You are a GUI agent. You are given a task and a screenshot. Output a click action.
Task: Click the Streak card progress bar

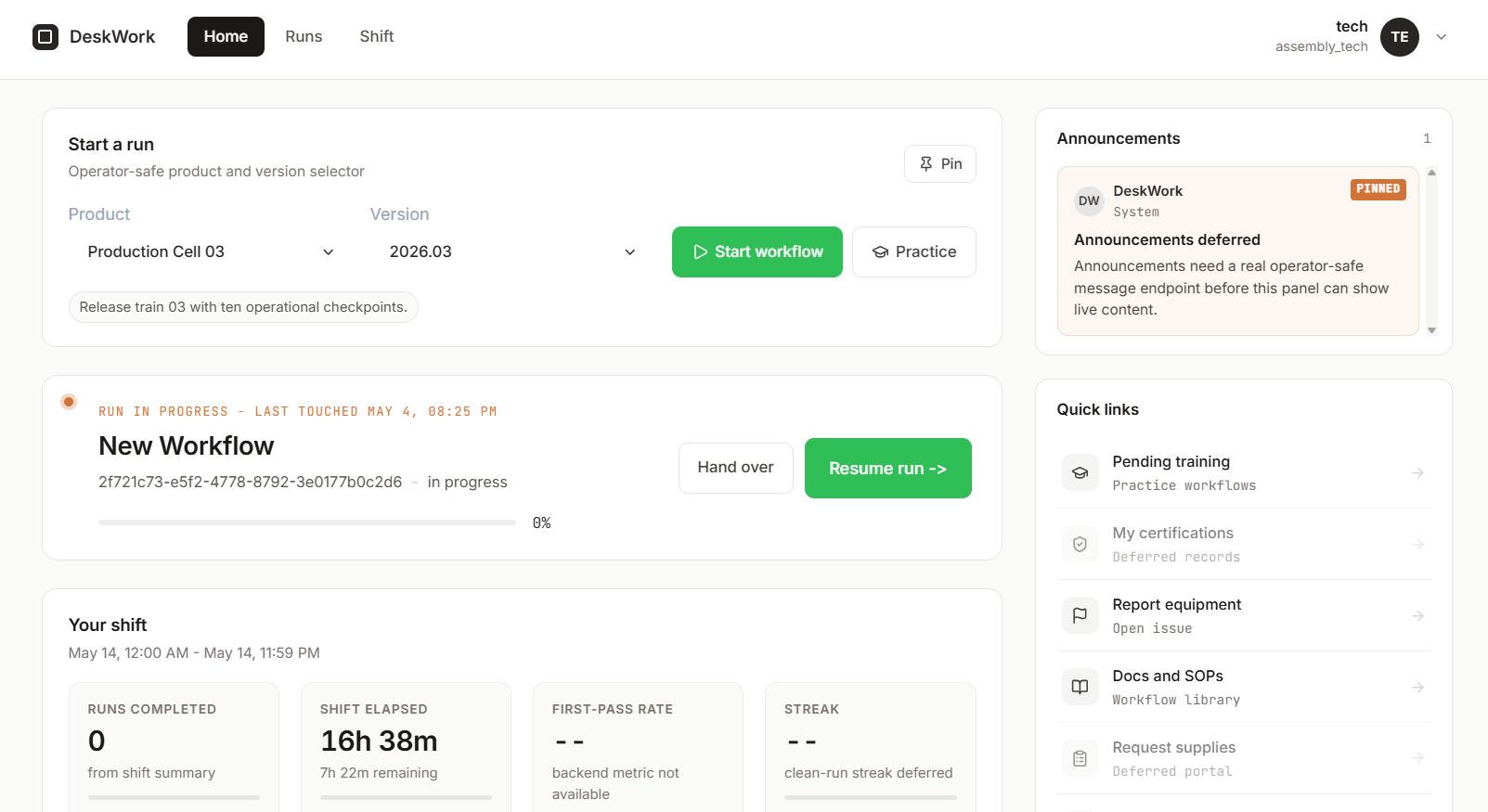tap(871, 797)
